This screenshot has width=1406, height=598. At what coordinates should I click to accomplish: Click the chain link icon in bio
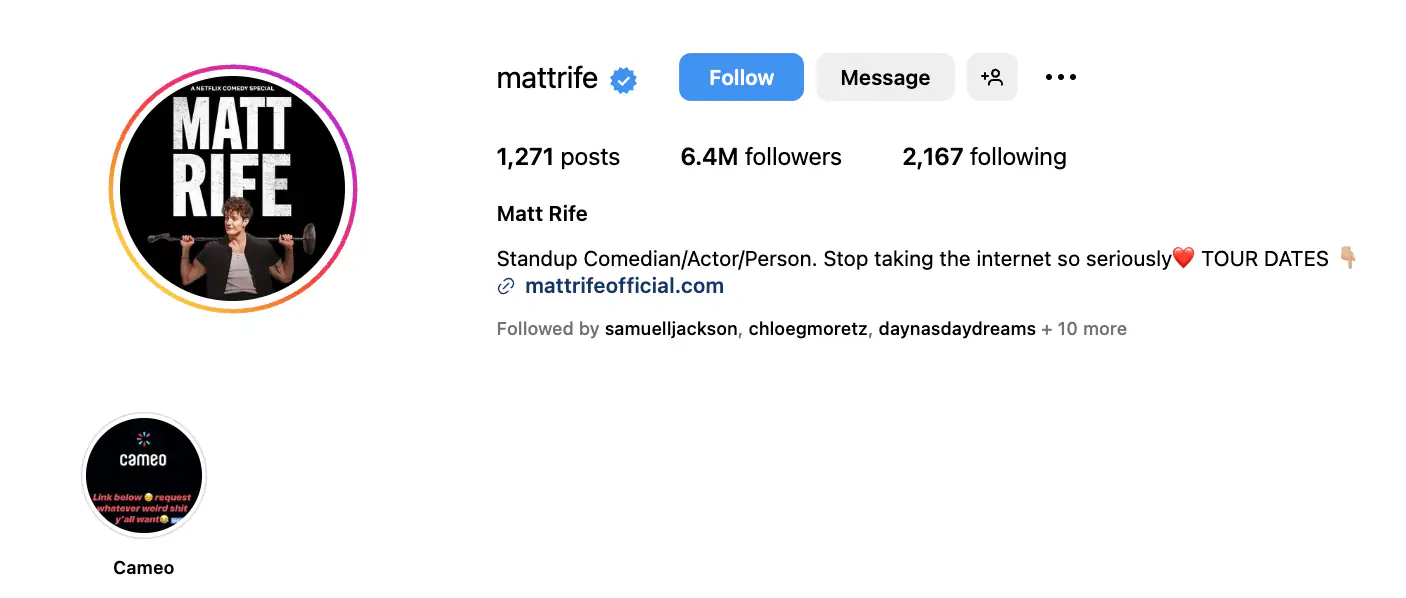point(506,287)
